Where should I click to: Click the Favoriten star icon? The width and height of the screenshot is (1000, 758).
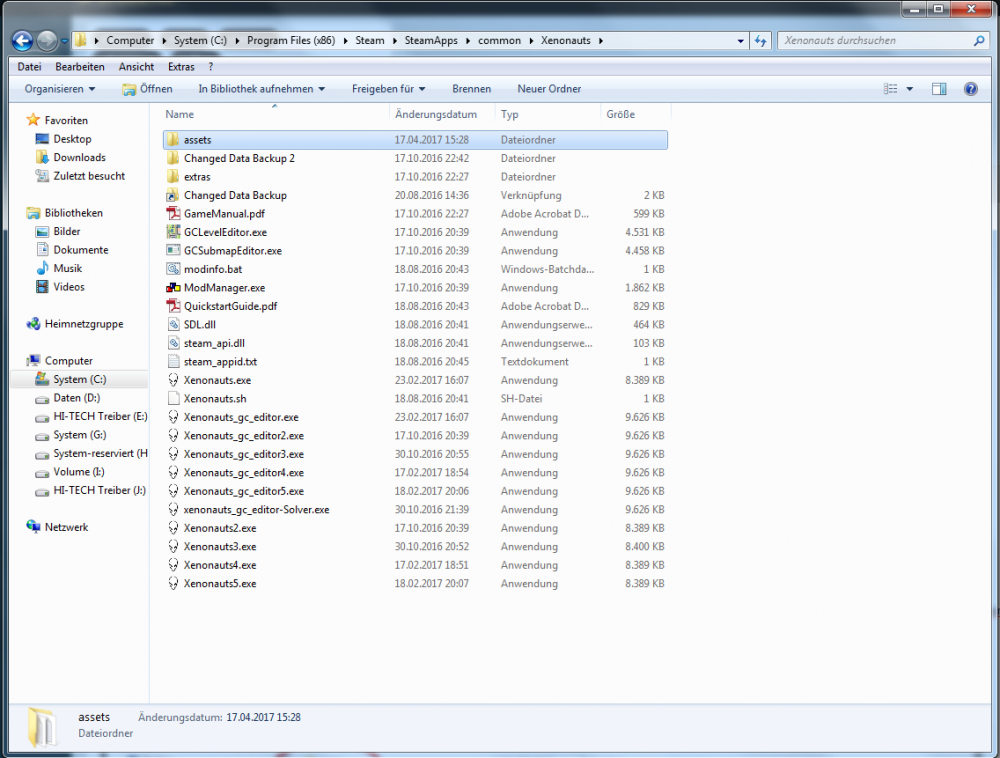click(x=33, y=120)
